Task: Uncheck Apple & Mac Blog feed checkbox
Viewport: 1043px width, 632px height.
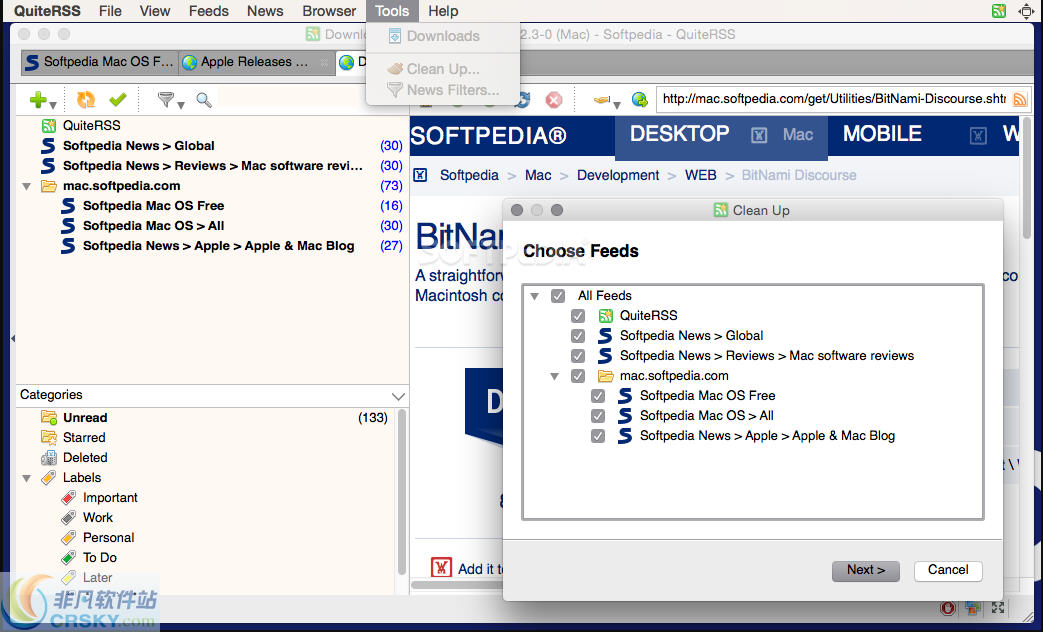Action: [x=598, y=436]
